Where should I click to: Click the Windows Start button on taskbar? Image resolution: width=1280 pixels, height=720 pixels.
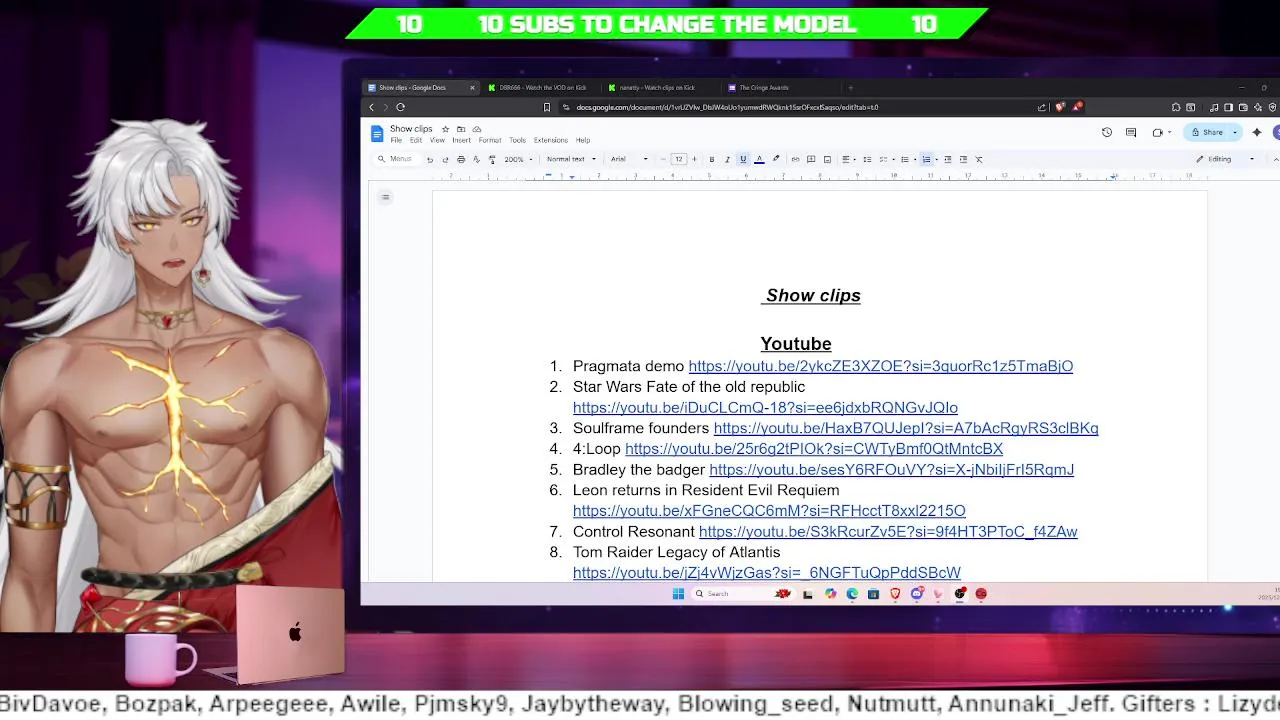(678, 594)
